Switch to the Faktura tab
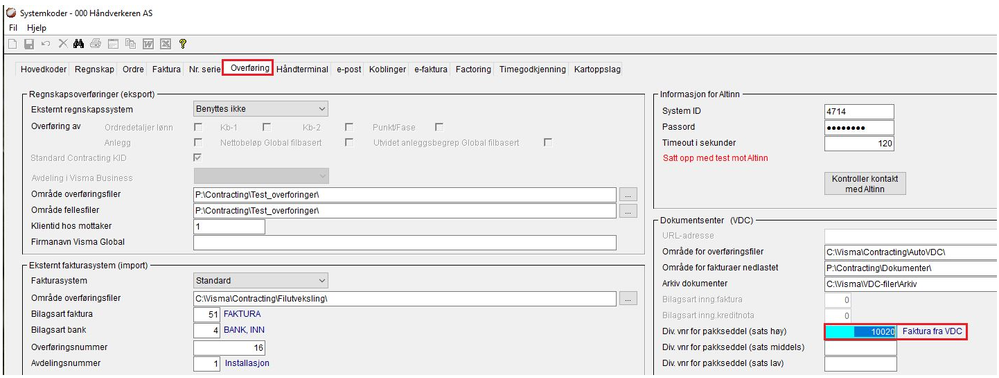Image resolution: width=999 pixels, height=378 pixels. tap(166, 69)
